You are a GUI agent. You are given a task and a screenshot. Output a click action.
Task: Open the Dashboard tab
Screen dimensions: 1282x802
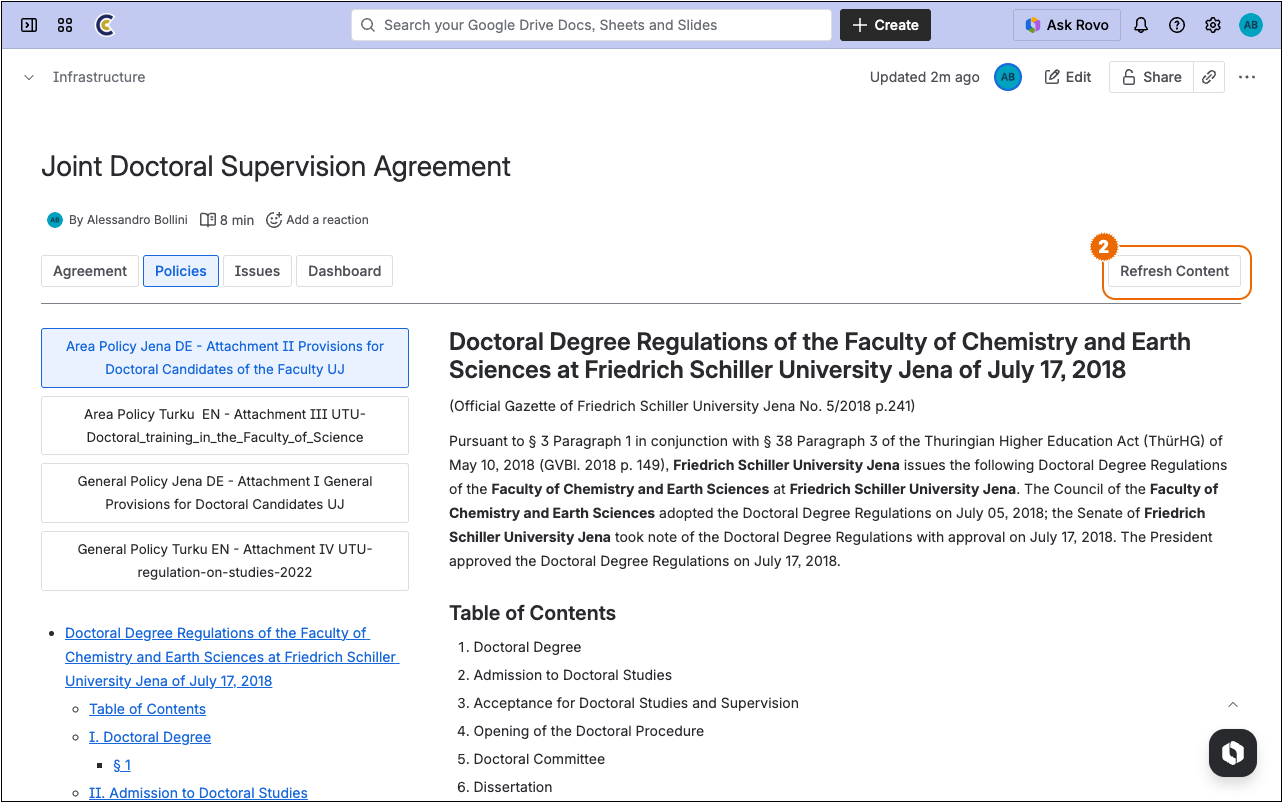[x=344, y=271]
